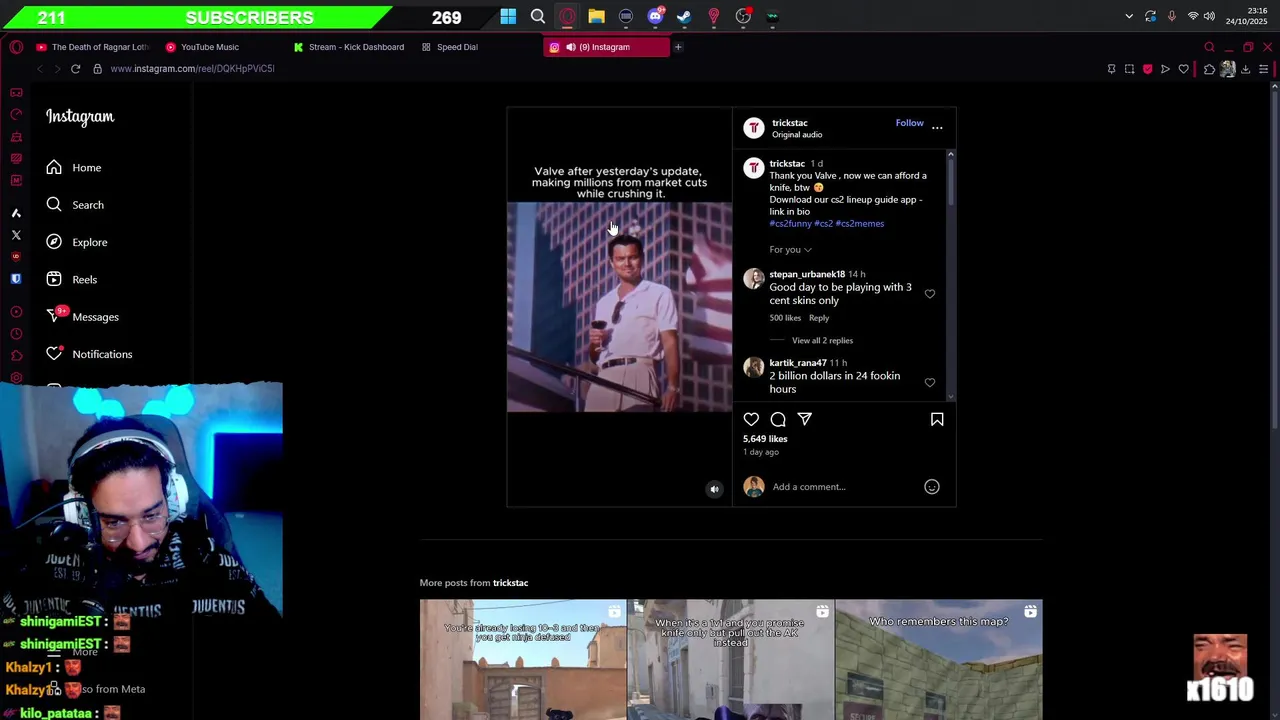Open kartik_rana47's profile from the comment
Image resolution: width=1280 pixels, height=720 pixels.
click(x=798, y=363)
